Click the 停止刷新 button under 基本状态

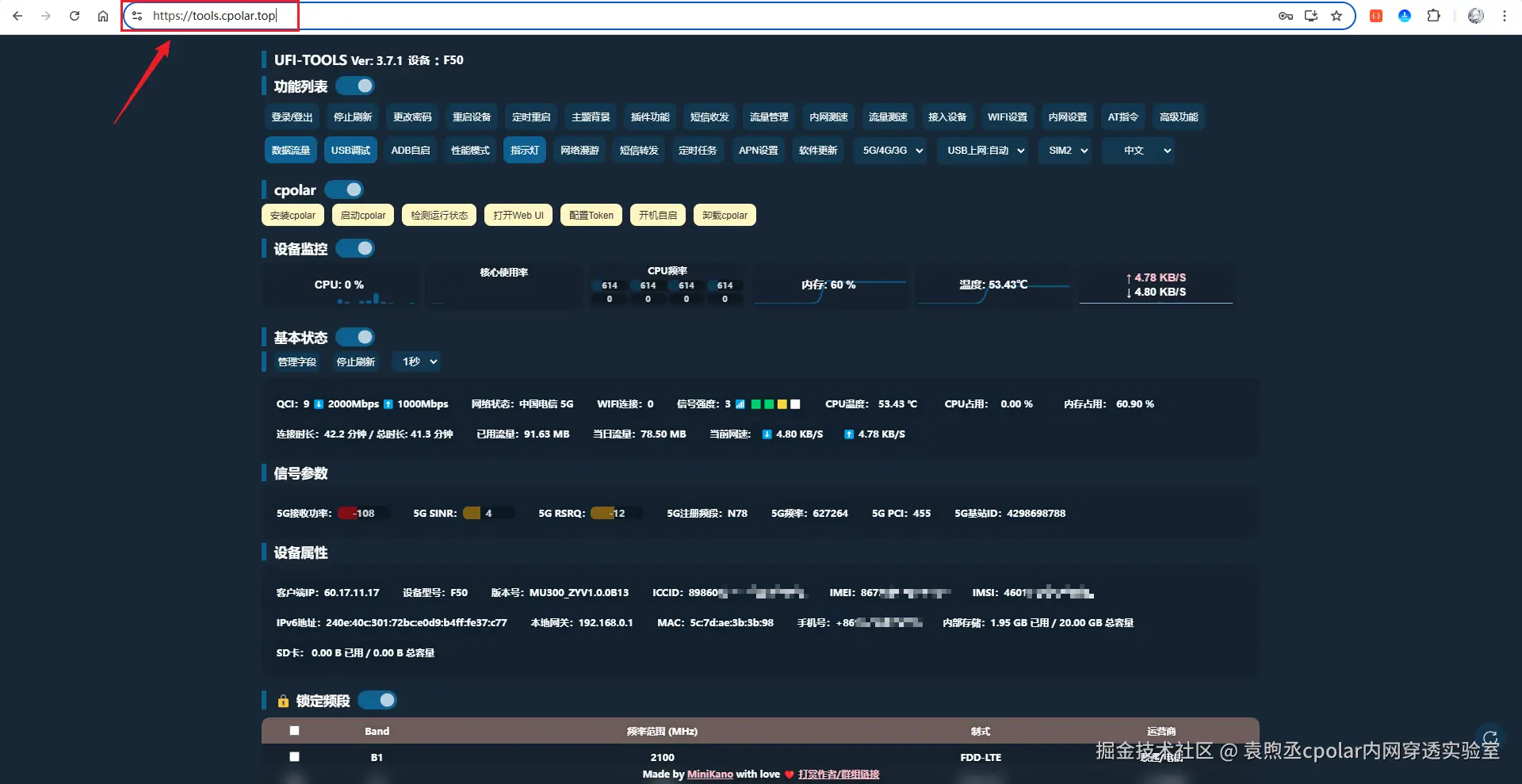coord(356,362)
